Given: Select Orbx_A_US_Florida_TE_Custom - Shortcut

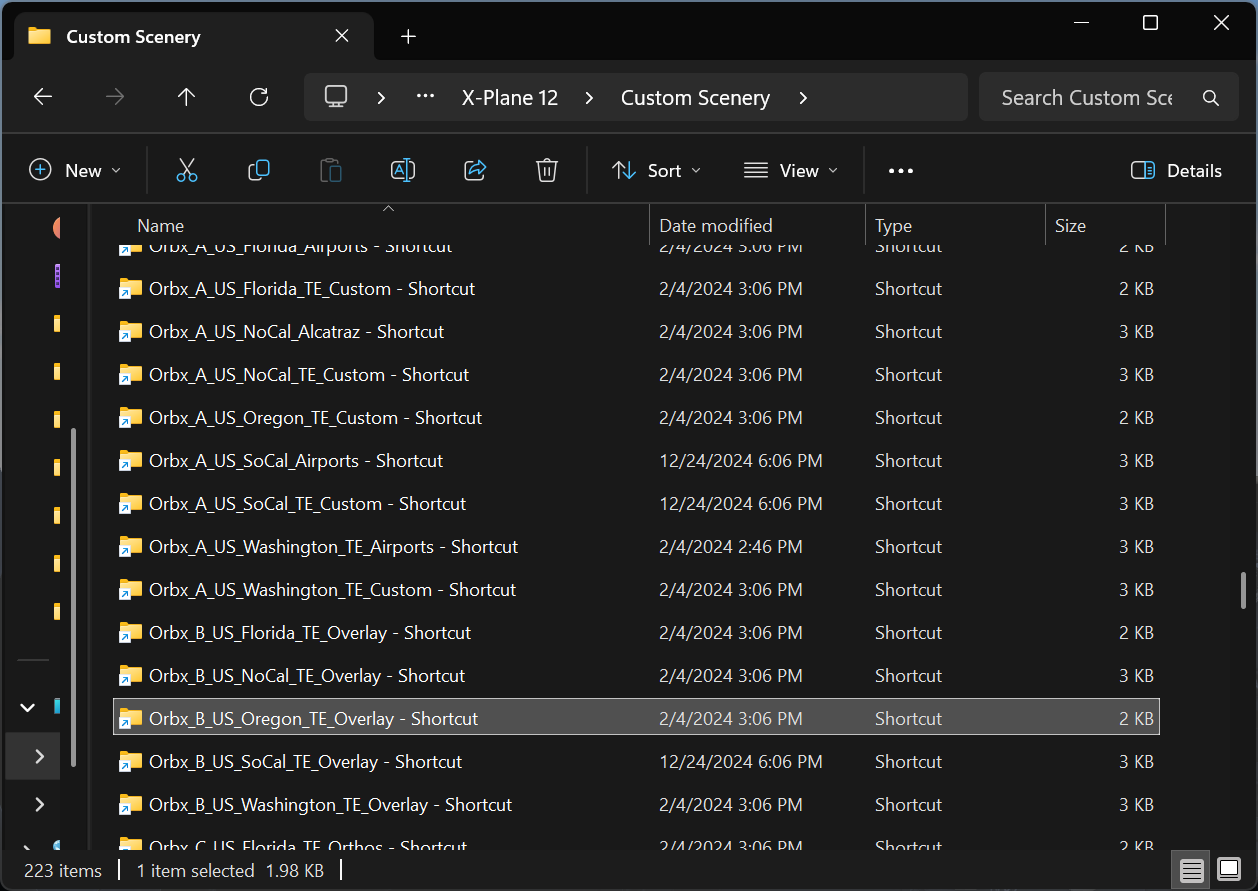Looking at the screenshot, I should pyautogui.click(x=637, y=289).
